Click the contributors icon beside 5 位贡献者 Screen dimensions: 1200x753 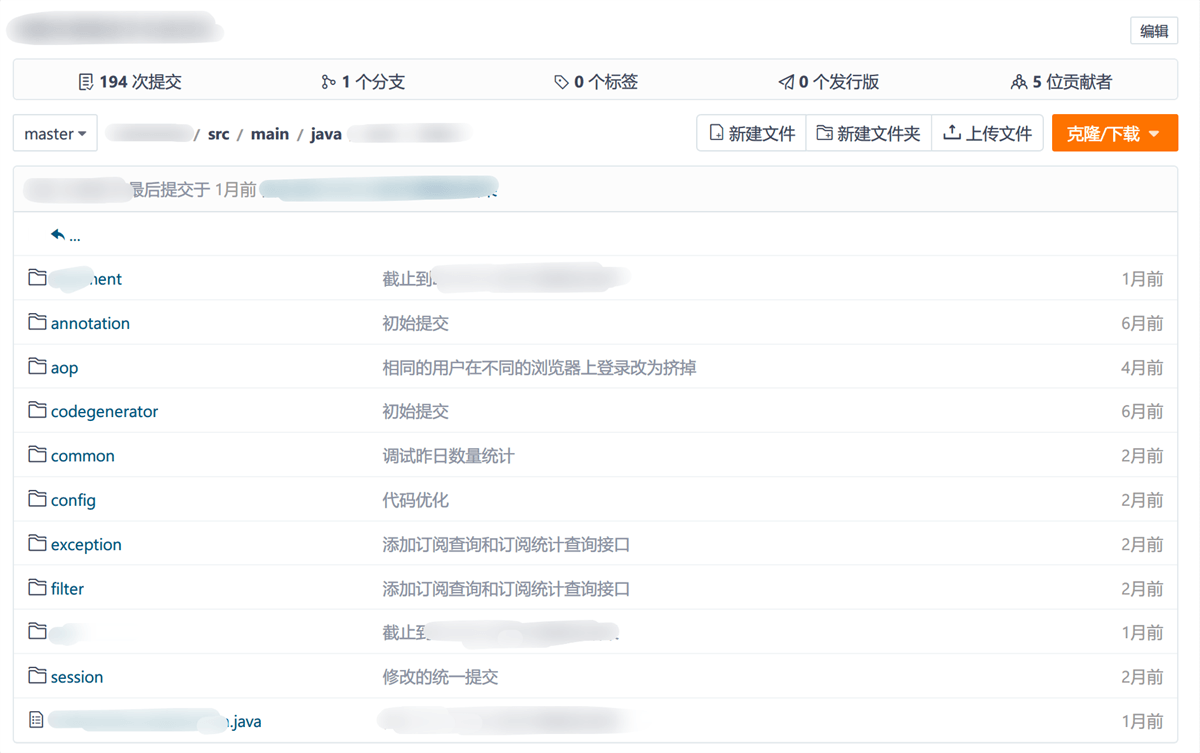click(x=1019, y=81)
